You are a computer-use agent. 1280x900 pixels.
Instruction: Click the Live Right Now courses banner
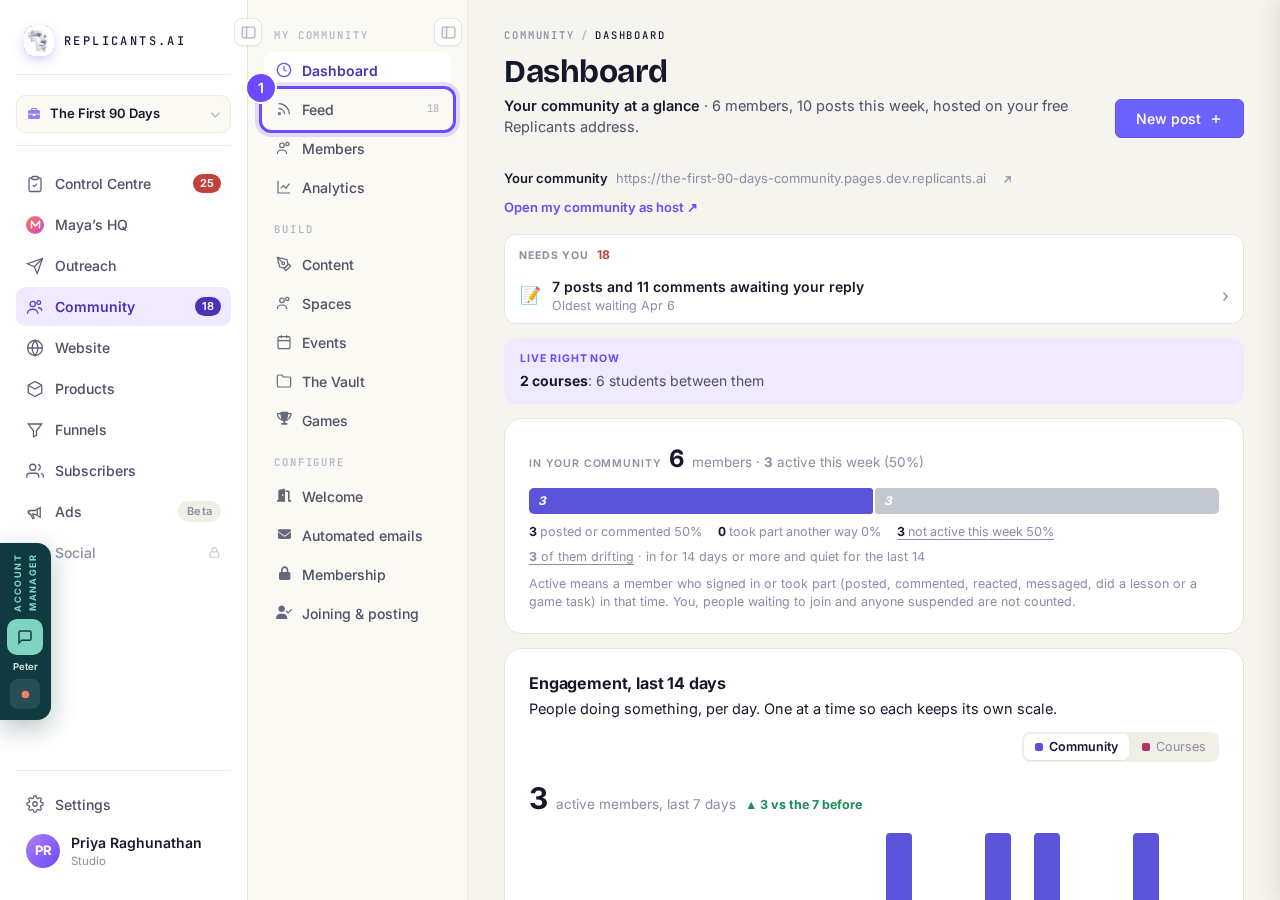tap(874, 371)
